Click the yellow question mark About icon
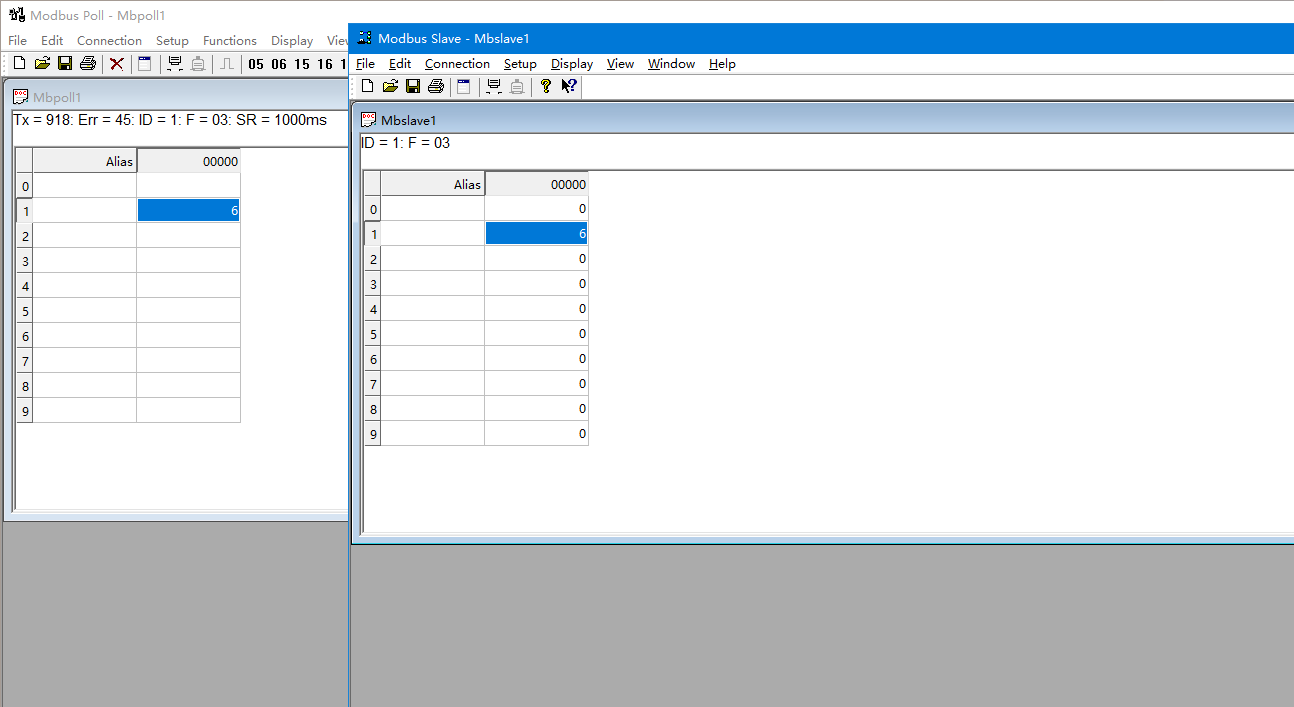This screenshot has width=1294, height=707. tap(545, 87)
